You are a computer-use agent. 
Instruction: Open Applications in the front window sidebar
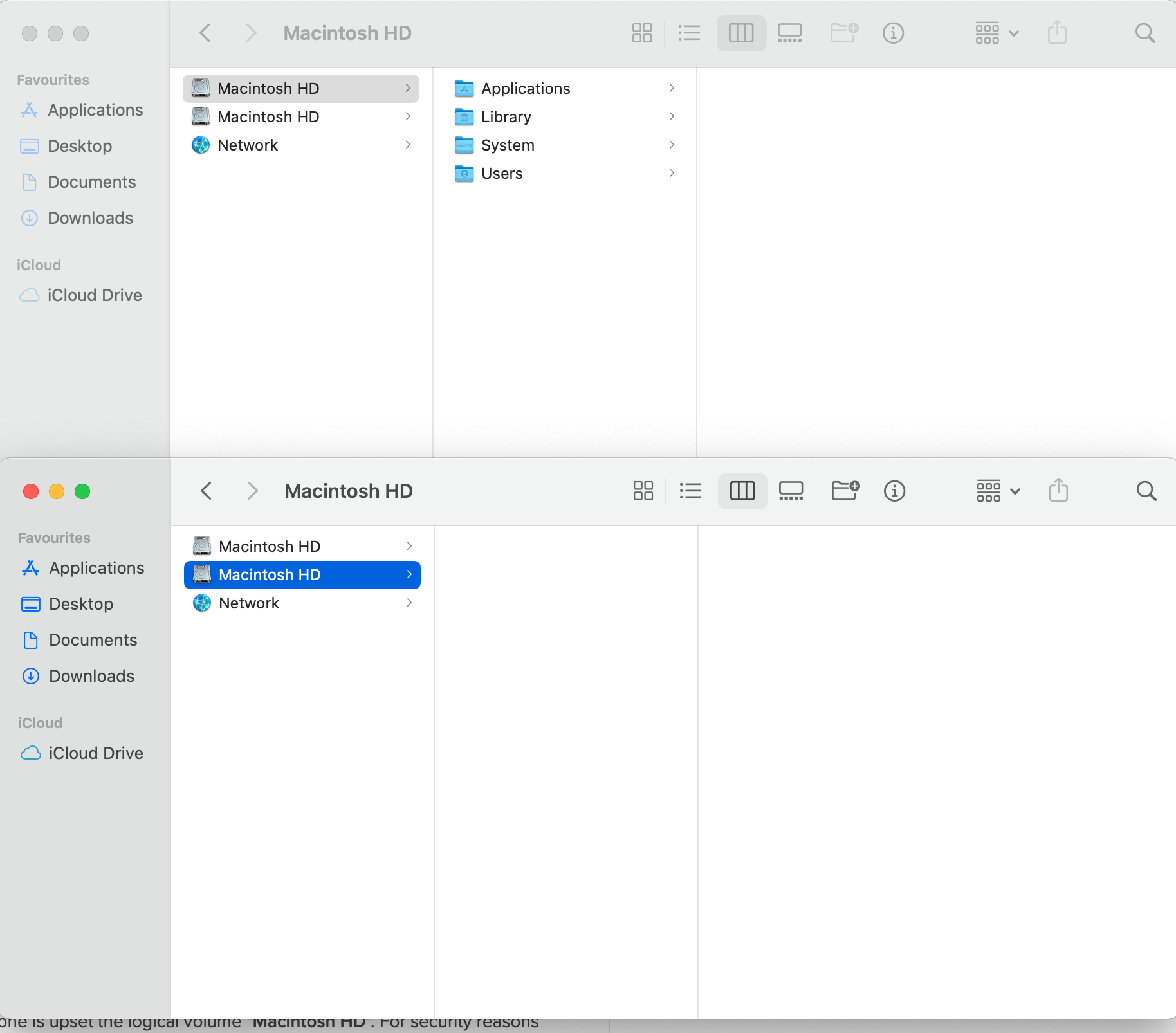tap(83, 568)
